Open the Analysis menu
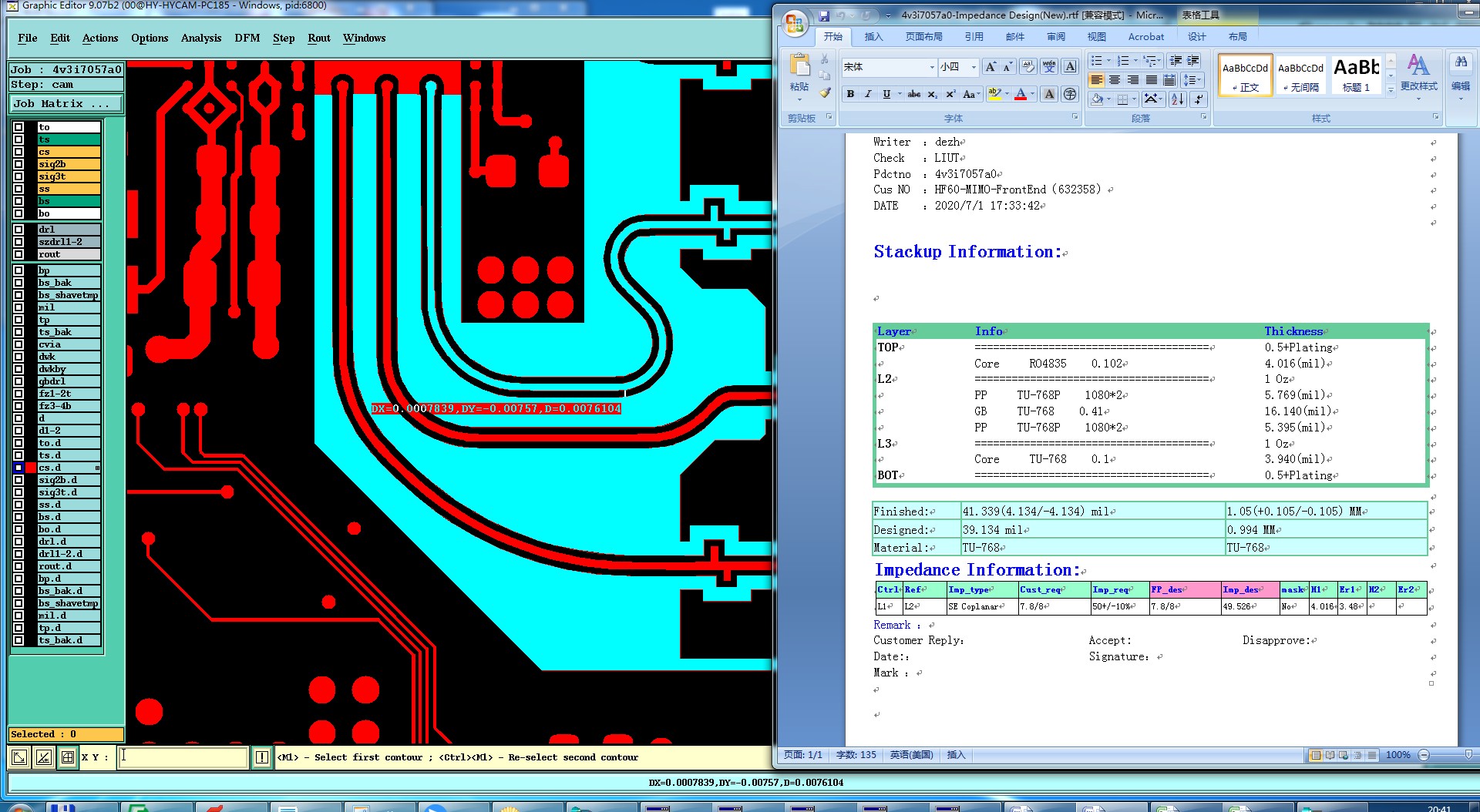Screen dimensions: 1480x812 pyautogui.click(x=200, y=38)
